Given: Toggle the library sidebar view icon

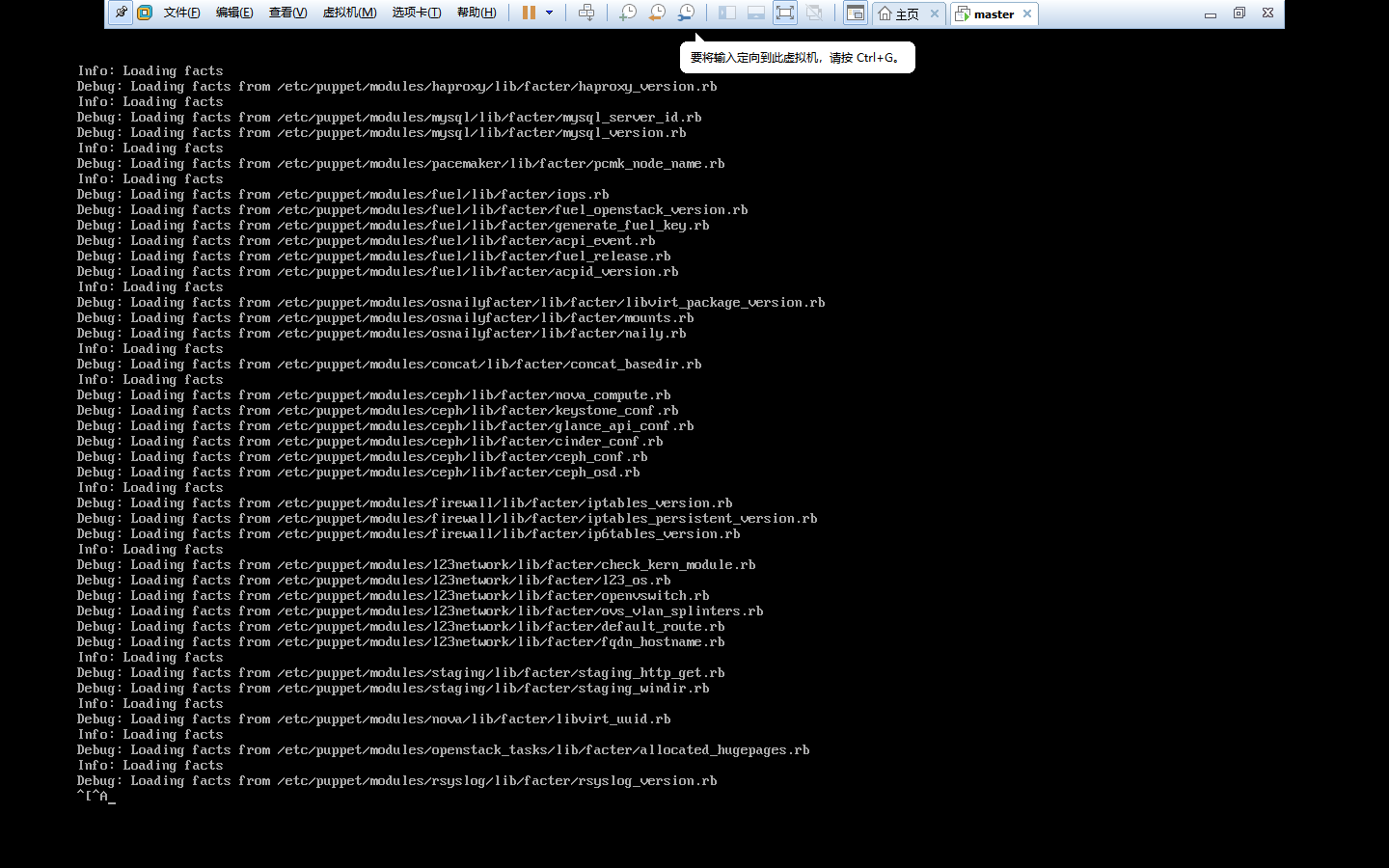Looking at the screenshot, I should click(727, 13).
